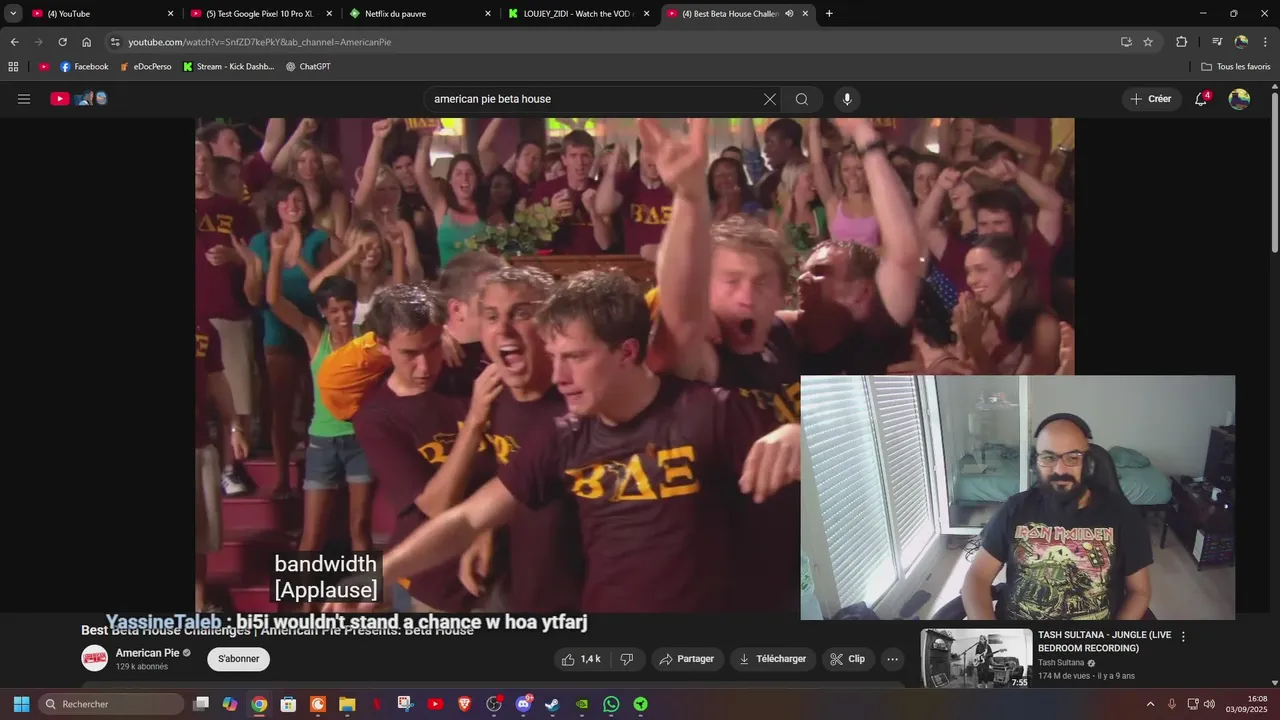Image resolution: width=1280 pixels, height=720 pixels.
Task: Open Tous les favoris folder
Action: coord(1236,67)
